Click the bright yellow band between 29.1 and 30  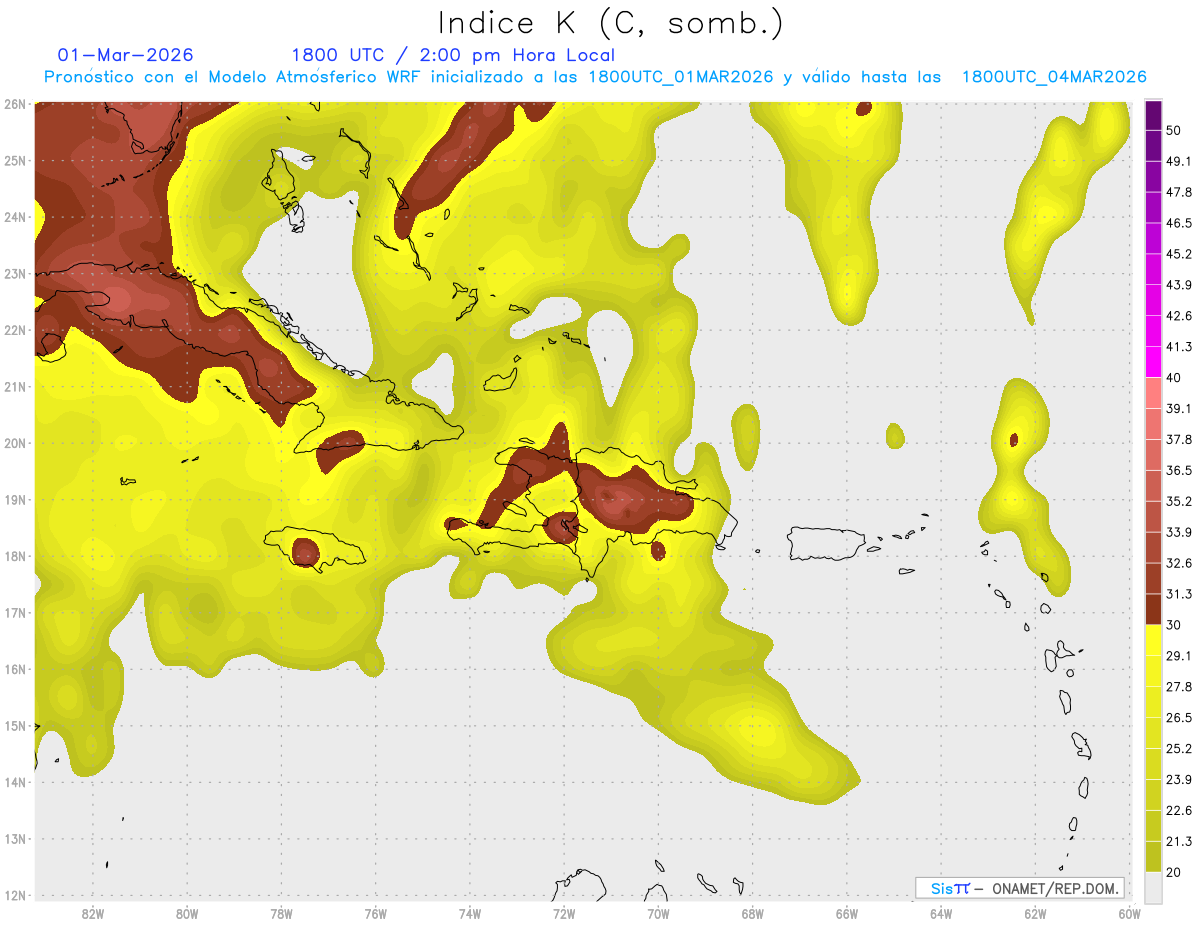1153,640
